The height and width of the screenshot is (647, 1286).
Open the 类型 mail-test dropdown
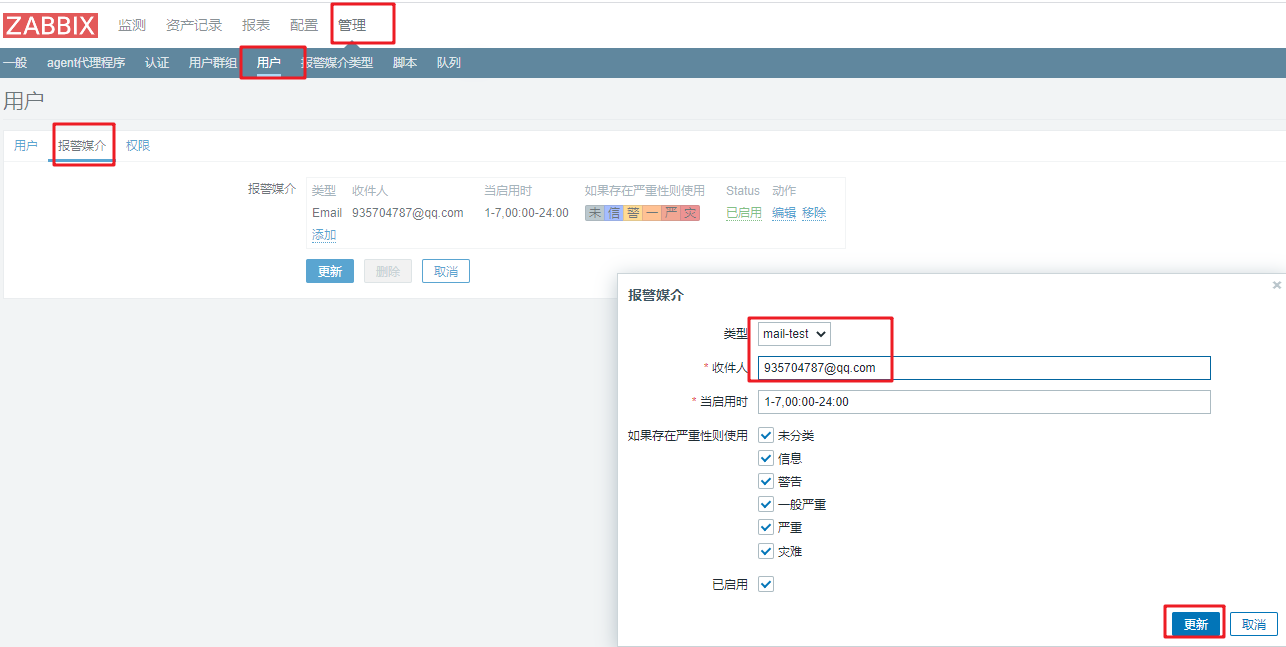(x=794, y=333)
